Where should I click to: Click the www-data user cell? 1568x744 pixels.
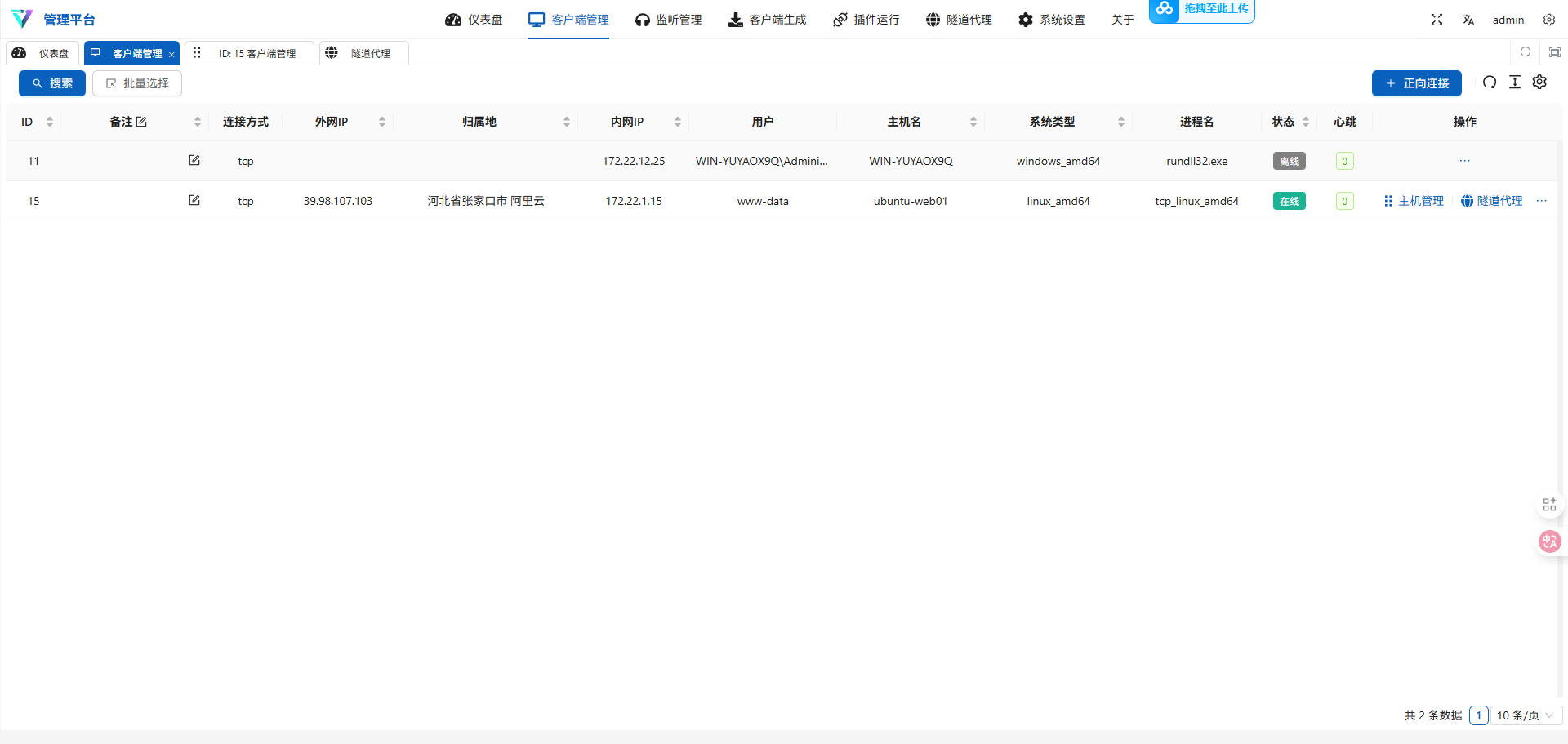[763, 201]
